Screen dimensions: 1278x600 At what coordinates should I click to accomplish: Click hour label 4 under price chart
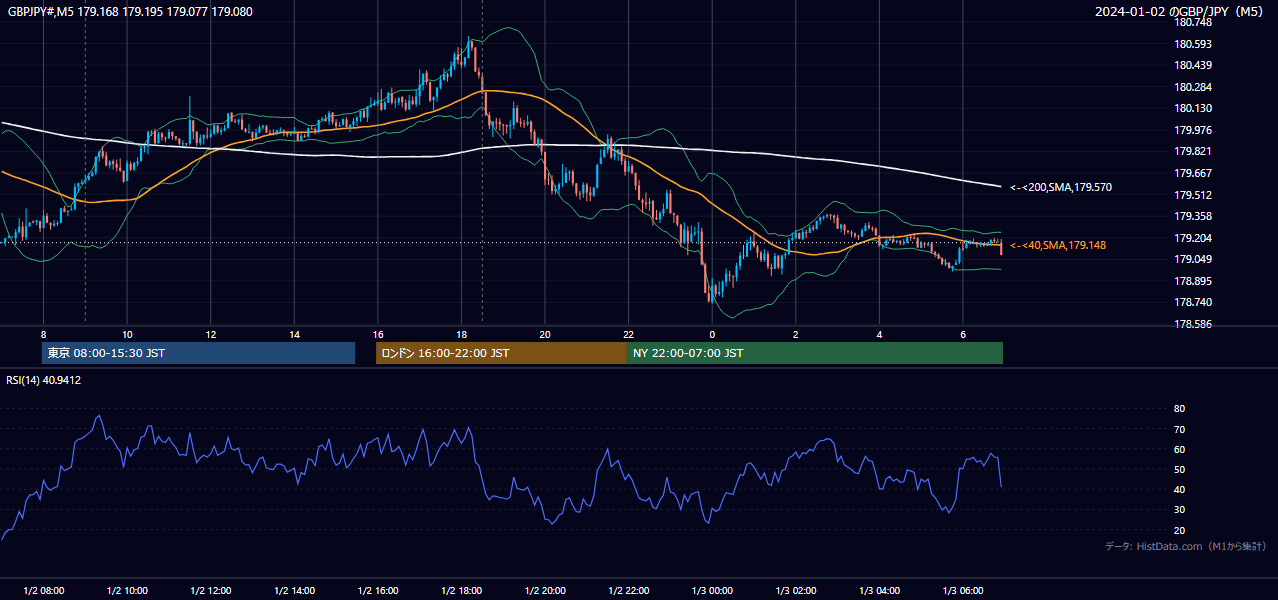pos(879,334)
